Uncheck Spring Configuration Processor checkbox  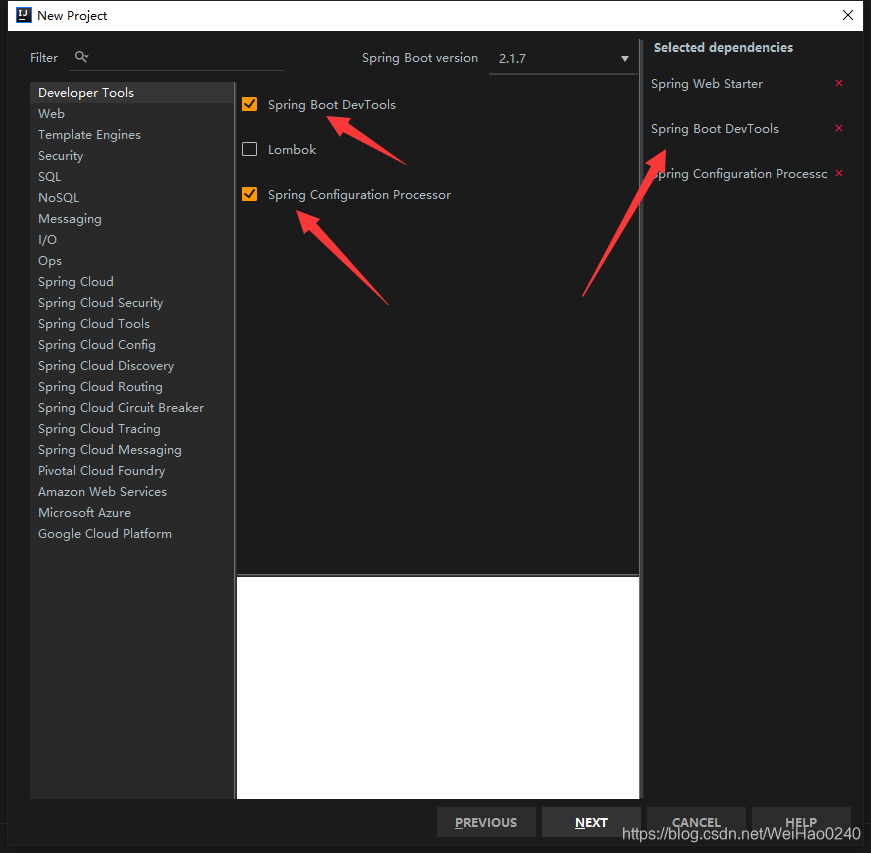(x=249, y=194)
